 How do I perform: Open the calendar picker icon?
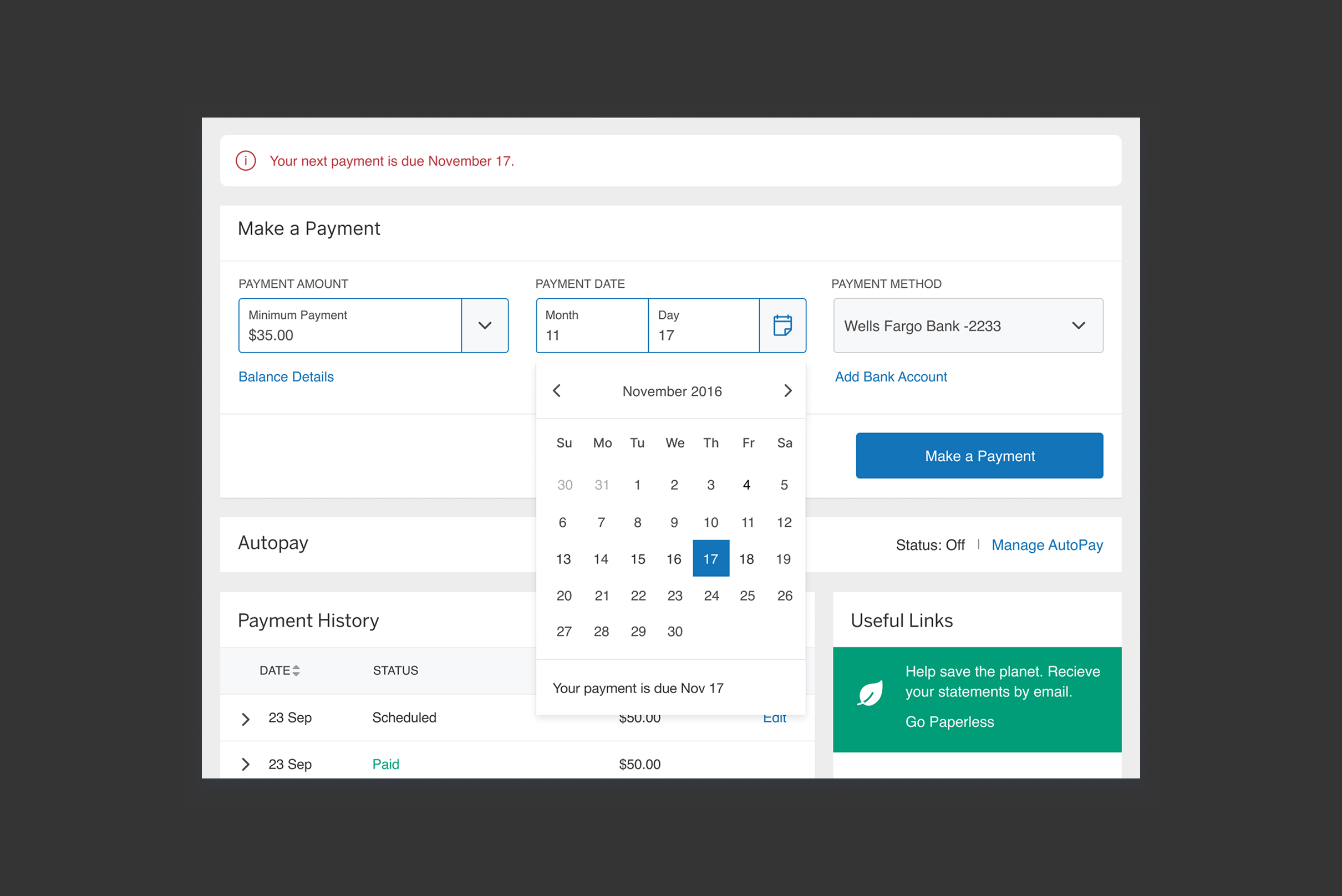[x=782, y=325]
